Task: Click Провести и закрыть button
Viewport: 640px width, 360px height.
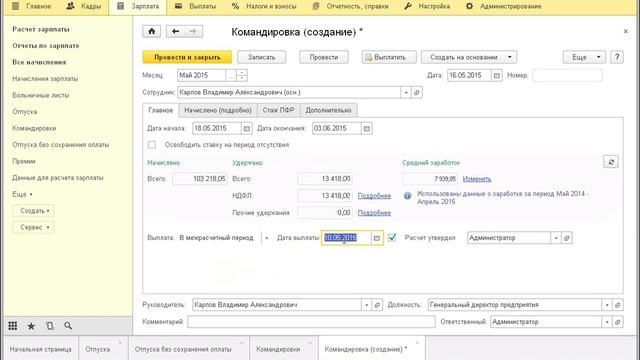Action: (187, 57)
